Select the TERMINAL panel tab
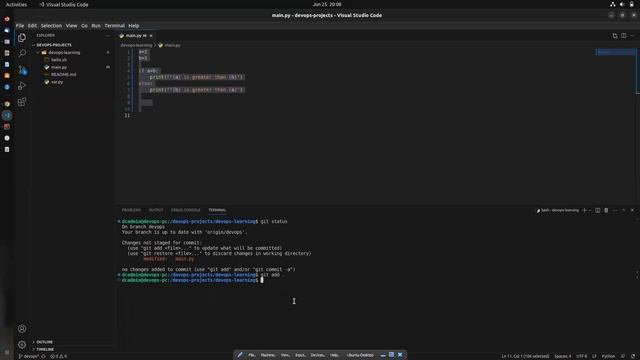640x360 pixels. [217, 210]
